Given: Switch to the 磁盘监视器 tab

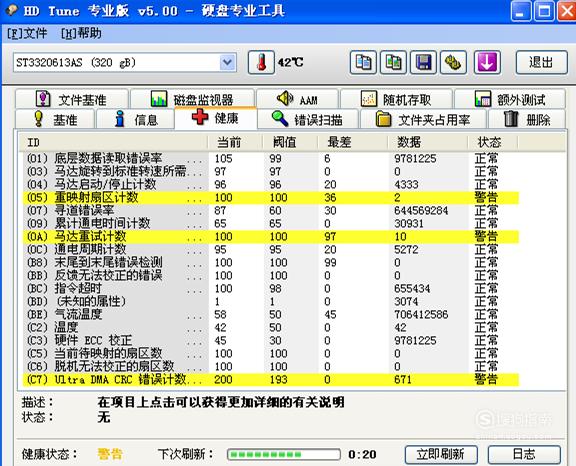Looking at the screenshot, I should click(x=192, y=99).
